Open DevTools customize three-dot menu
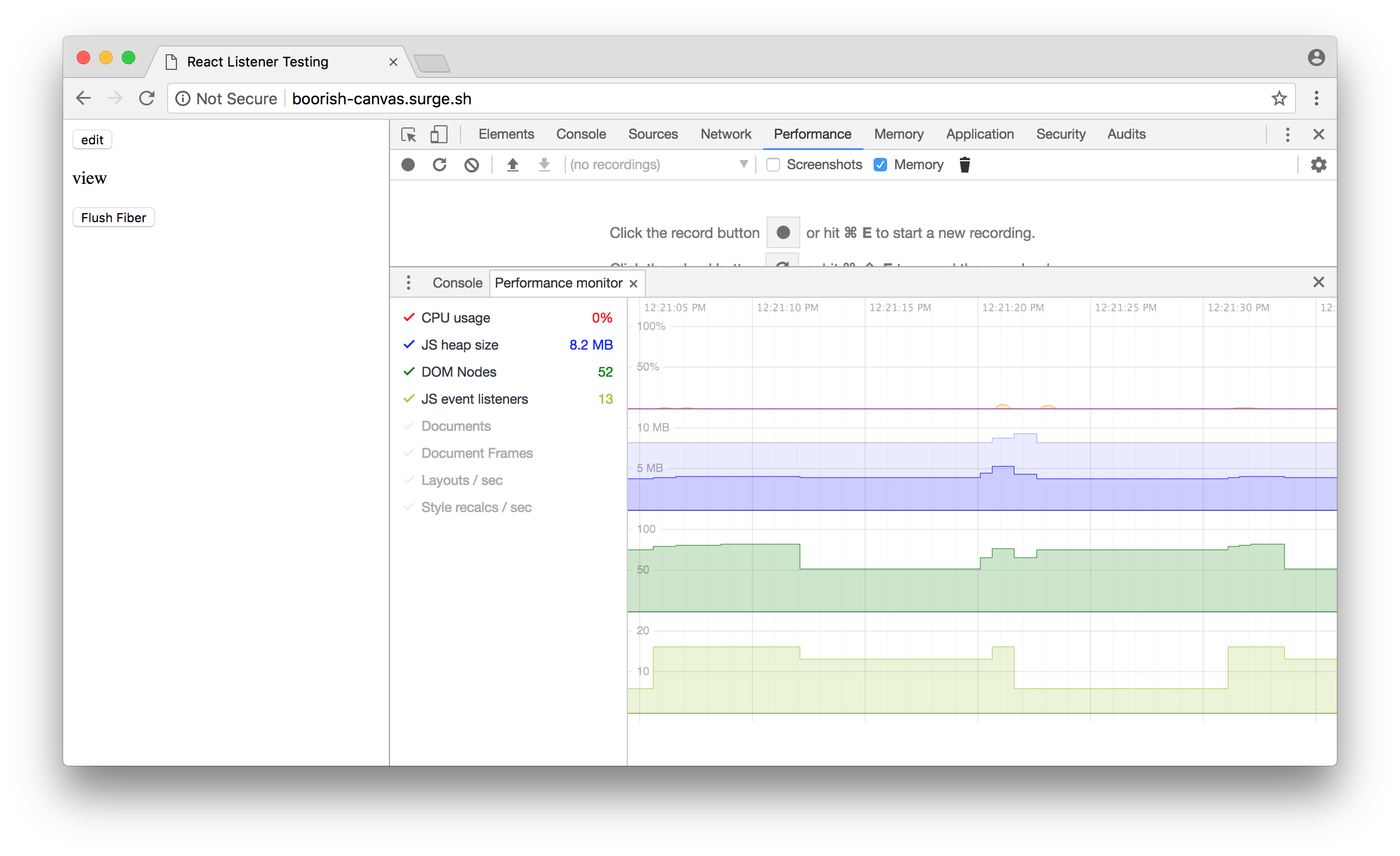This screenshot has height=856, width=1400. (1287, 135)
